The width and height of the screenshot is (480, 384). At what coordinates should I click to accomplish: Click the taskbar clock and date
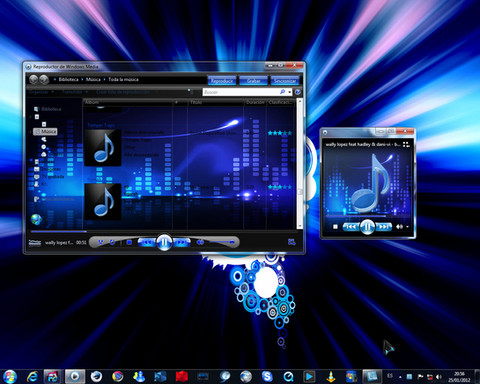(x=459, y=377)
